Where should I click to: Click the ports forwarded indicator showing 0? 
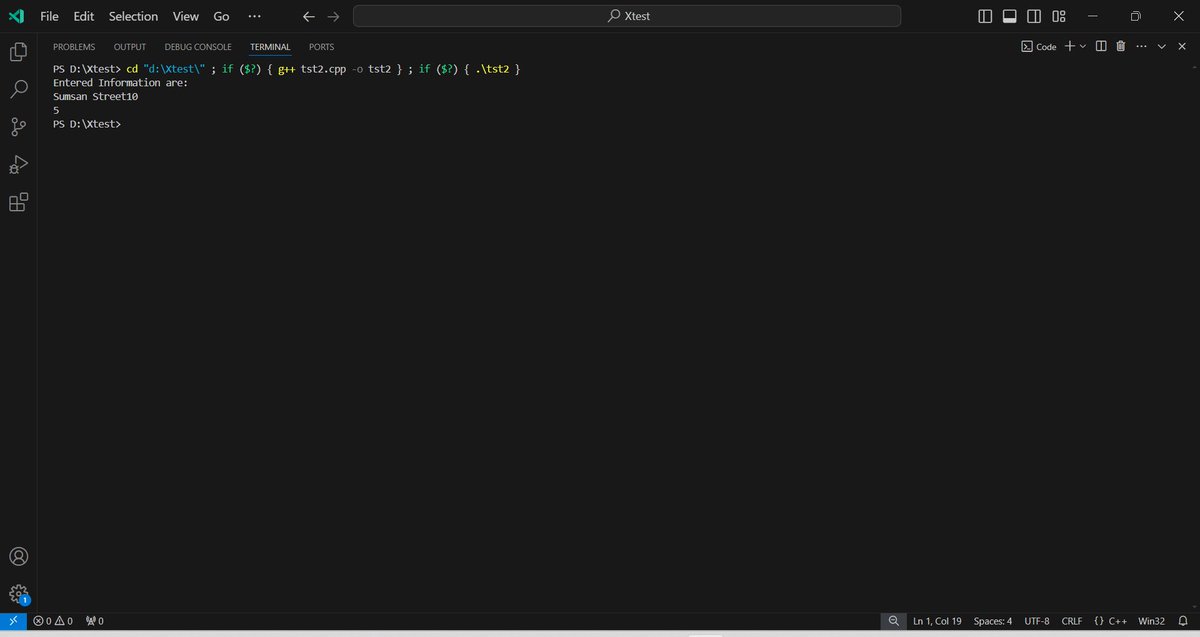(x=95, y=621)
